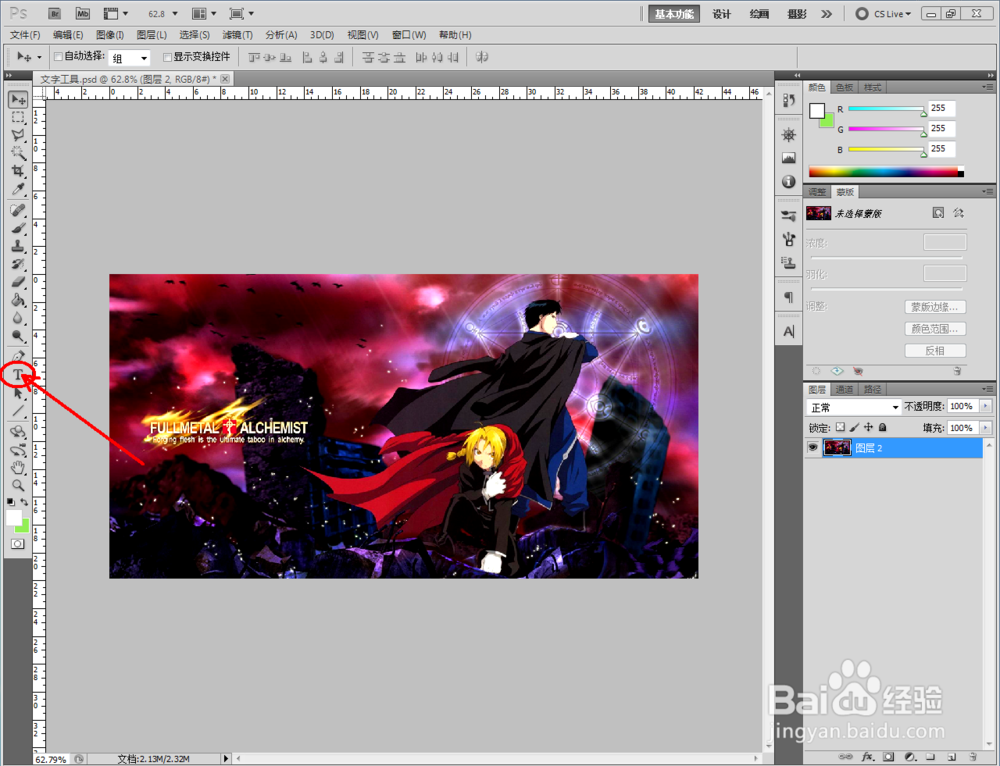Select the Eraser tool
Screen dimensions: 1000x766
coord(18,282)
